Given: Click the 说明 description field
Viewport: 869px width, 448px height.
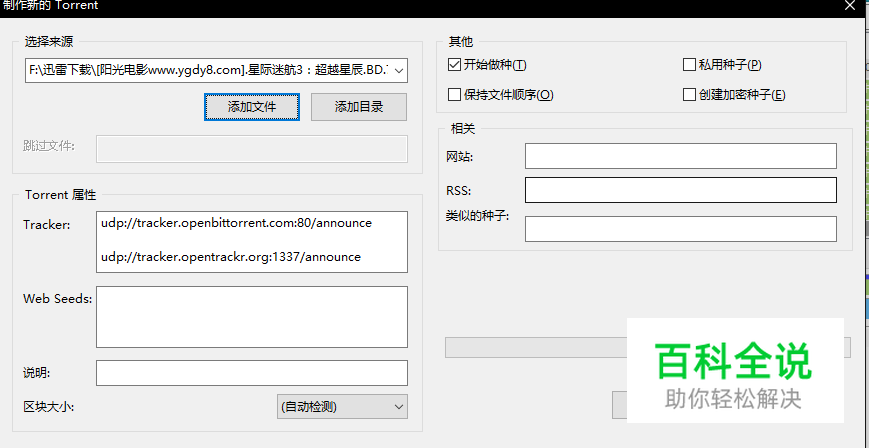Looking at the screenshot, I should 252,373.
